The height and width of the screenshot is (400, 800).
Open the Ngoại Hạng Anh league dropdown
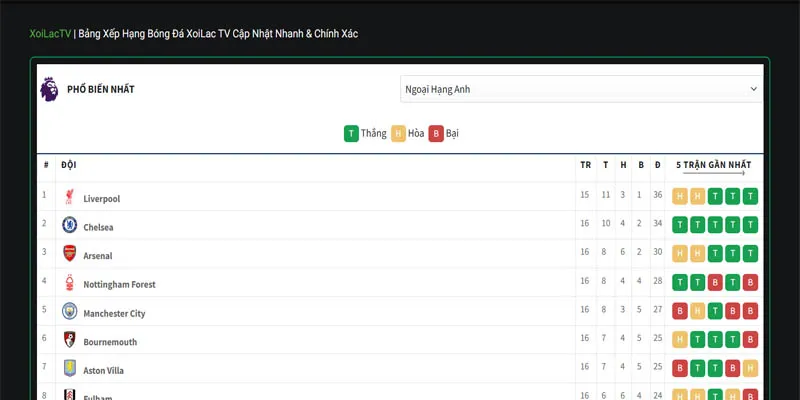pyautogui.click(x=581, y=89)
